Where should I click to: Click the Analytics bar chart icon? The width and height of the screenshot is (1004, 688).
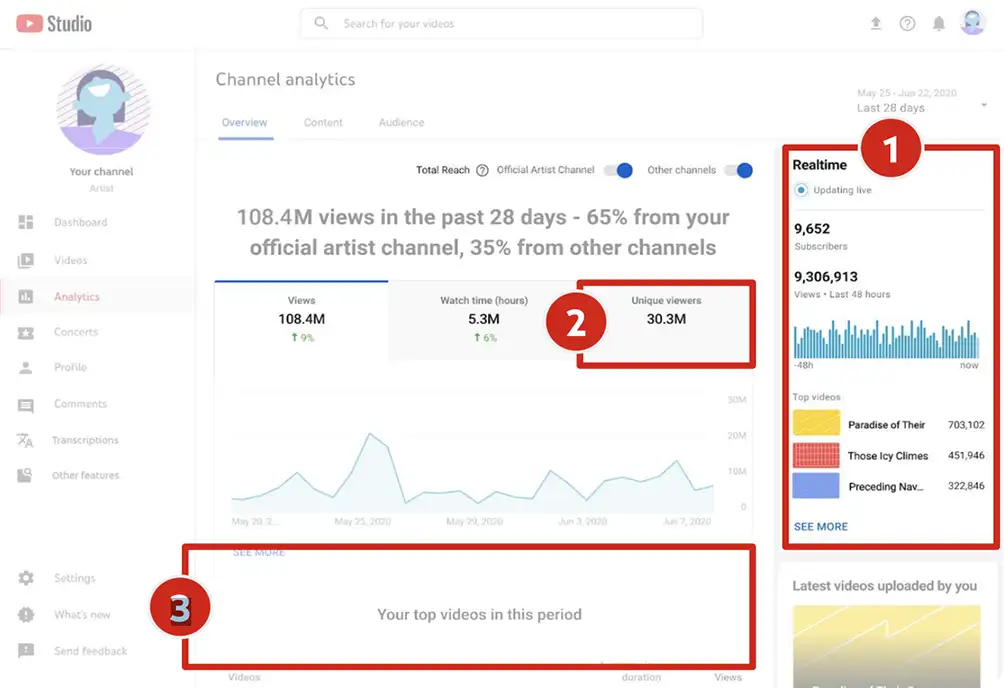click(26, 297)
